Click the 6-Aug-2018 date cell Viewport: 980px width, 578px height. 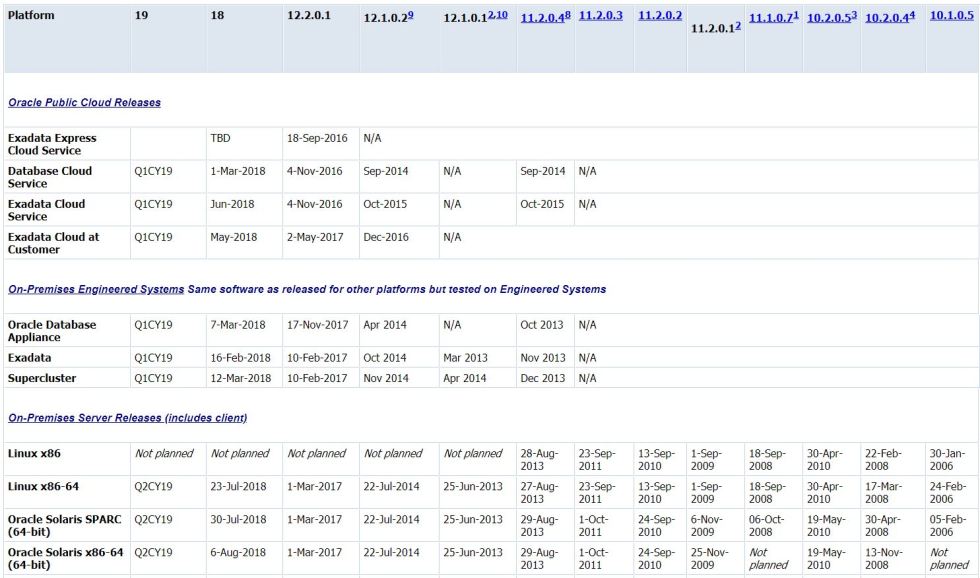coord(238,553)
